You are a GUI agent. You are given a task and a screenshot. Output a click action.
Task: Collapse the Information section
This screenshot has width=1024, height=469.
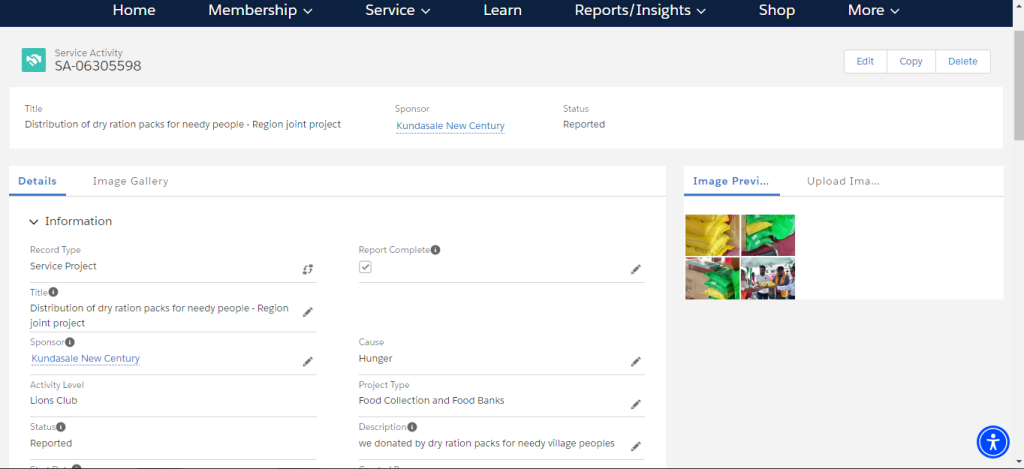click(x=34, y=221)
